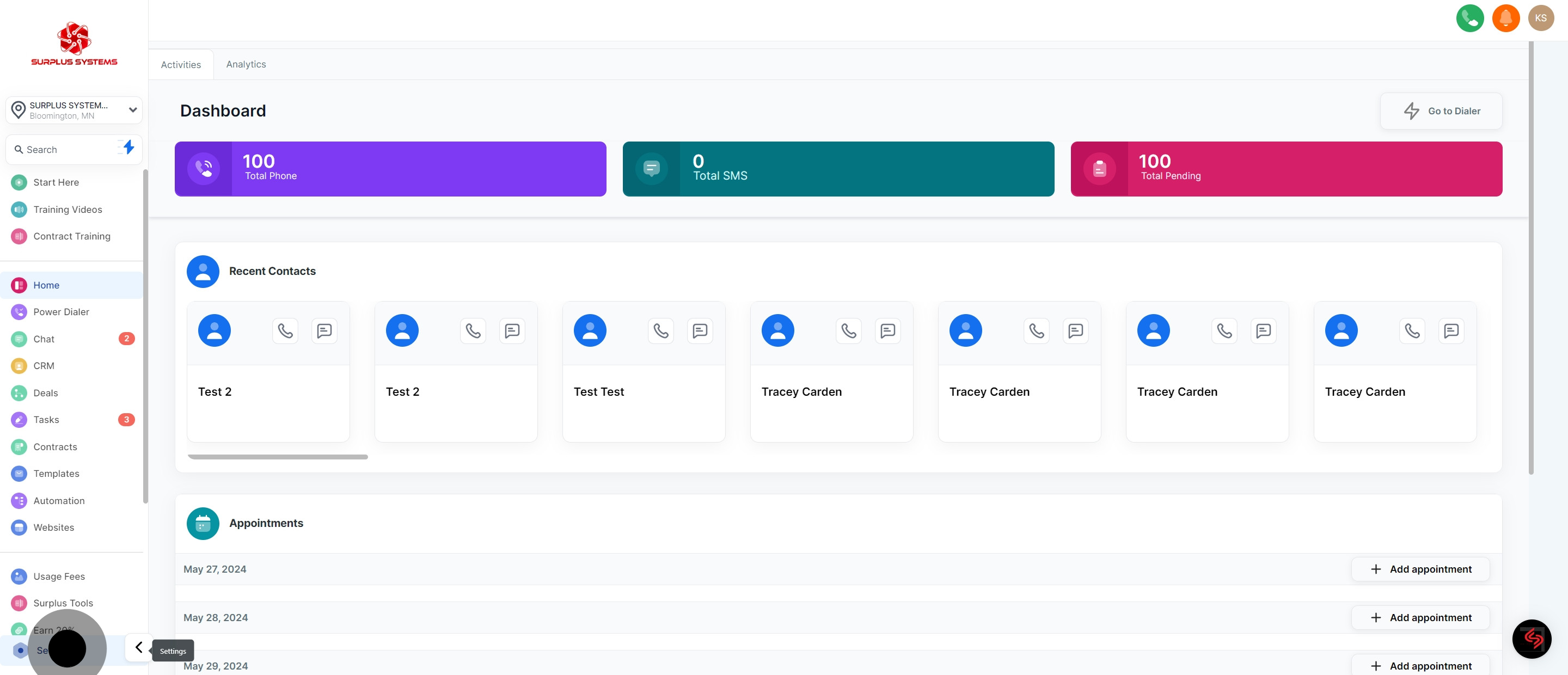Image resolution: width=1568 pixels, height=675 pixels.
Task: Select the Activities tab
Action: 181,65
